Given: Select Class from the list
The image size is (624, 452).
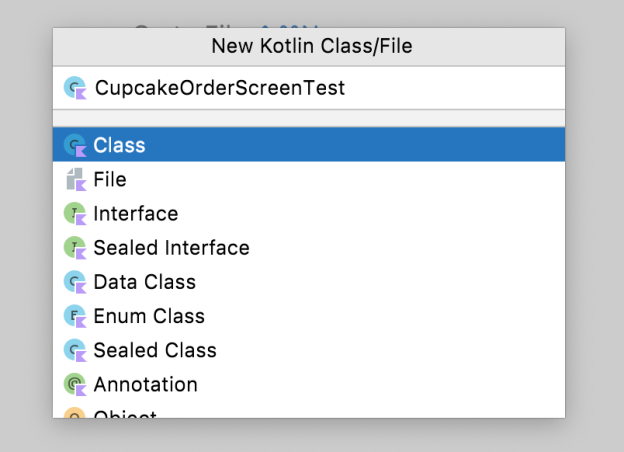Looking at the screenshot, I should pyautogui.click(x=120, y=145).
